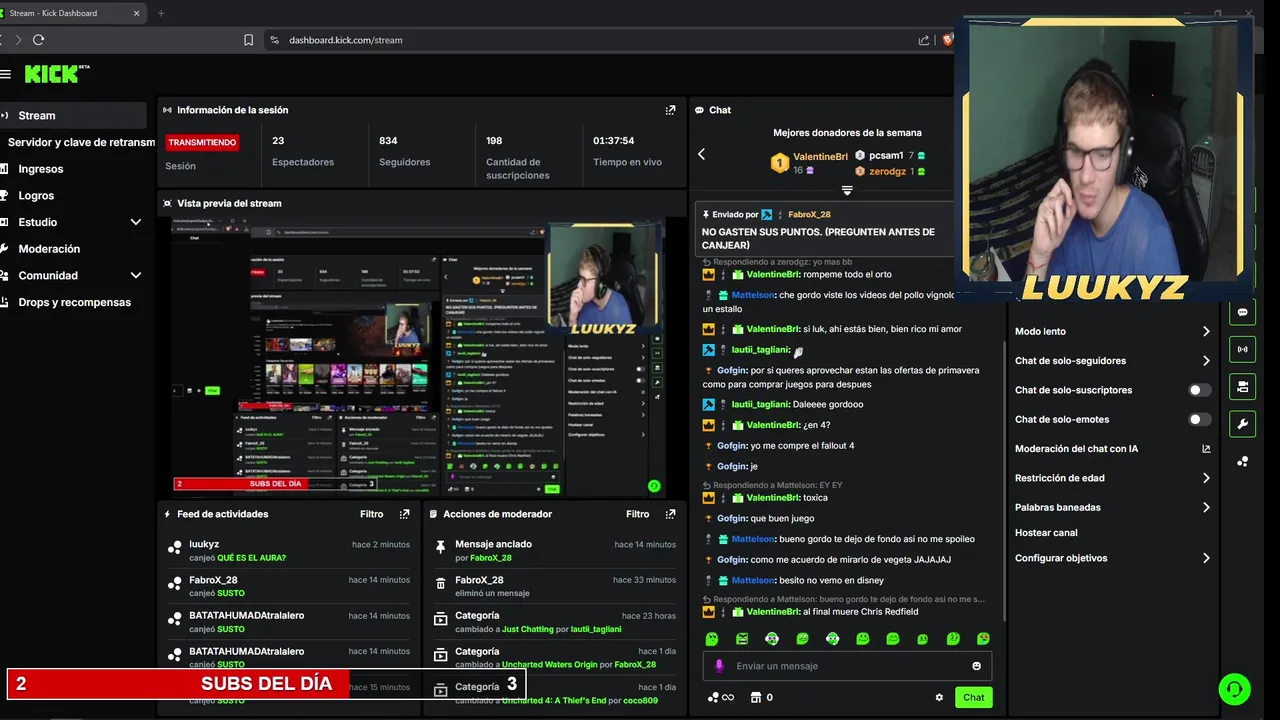Open Moderación del chat con IA external icon
Screen dimensions: 1280x720
[x=1206, y=449]
